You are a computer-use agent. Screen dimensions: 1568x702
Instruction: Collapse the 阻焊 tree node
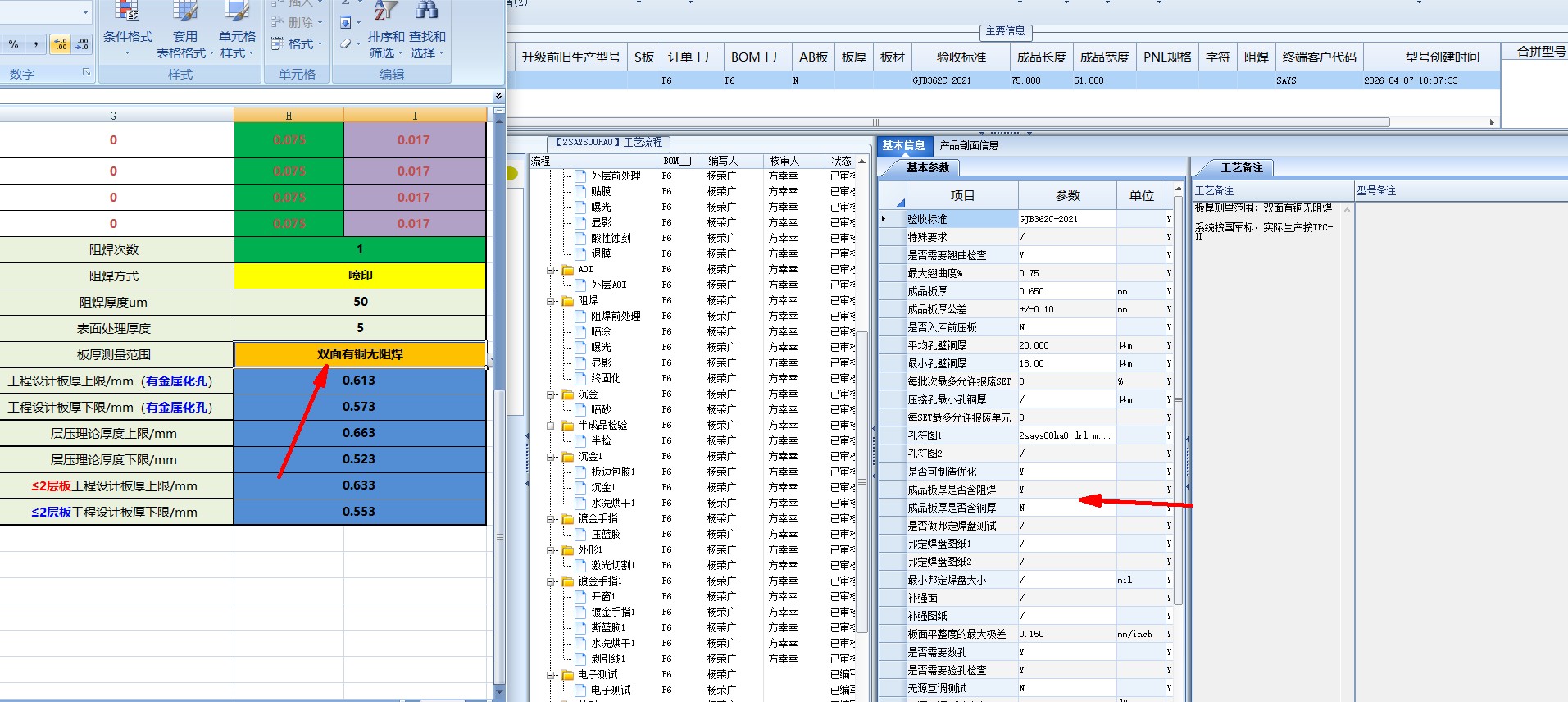[x=552, y=300]
